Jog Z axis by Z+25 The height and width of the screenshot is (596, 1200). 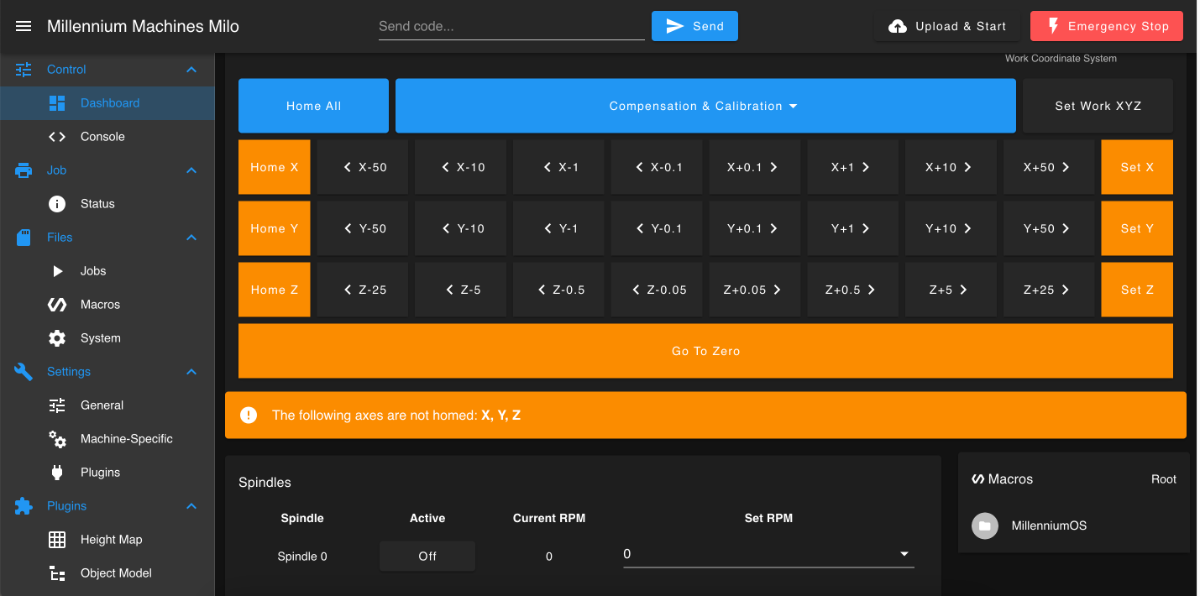tap(1048, 290)
